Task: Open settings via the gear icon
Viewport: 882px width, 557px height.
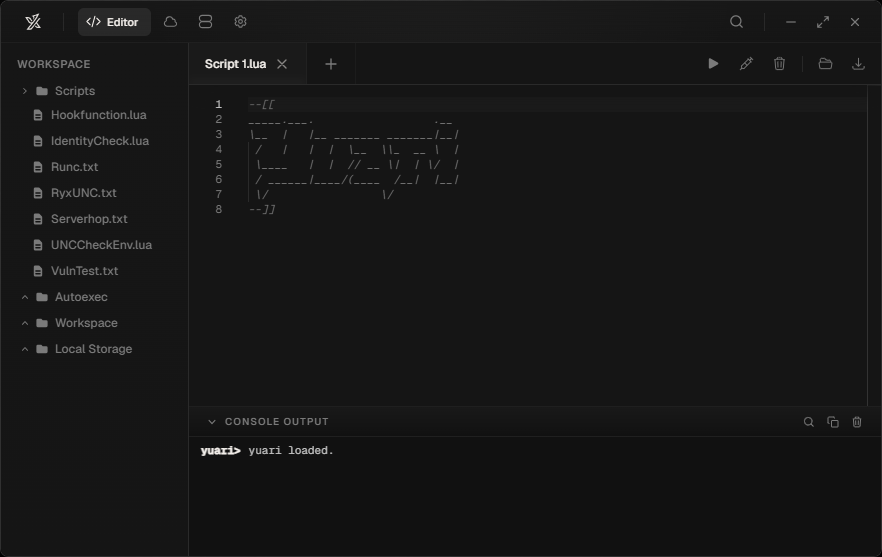Action: (x=240, y=22)
